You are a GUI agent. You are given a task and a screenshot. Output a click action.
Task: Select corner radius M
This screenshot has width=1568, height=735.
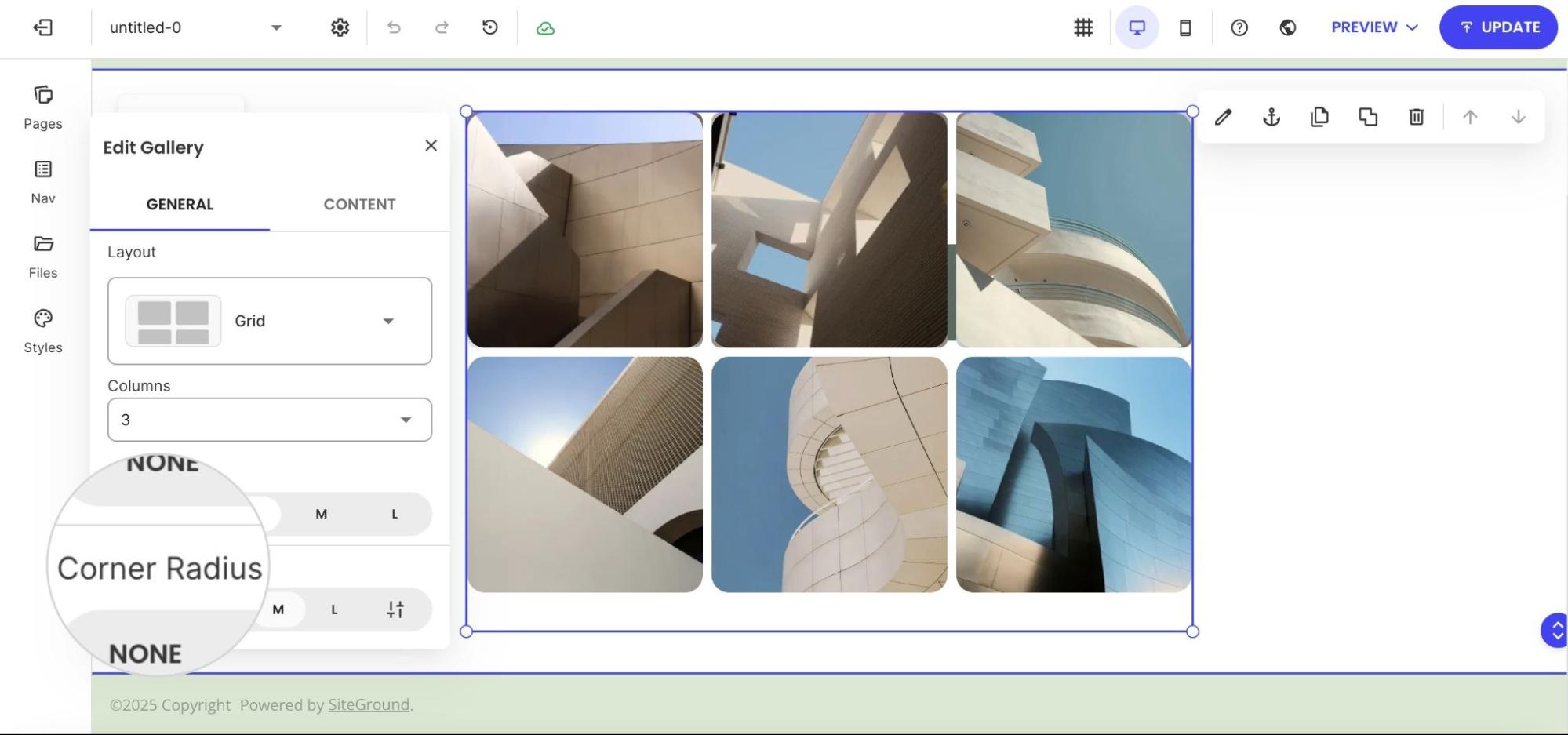(x=278, y=609)
